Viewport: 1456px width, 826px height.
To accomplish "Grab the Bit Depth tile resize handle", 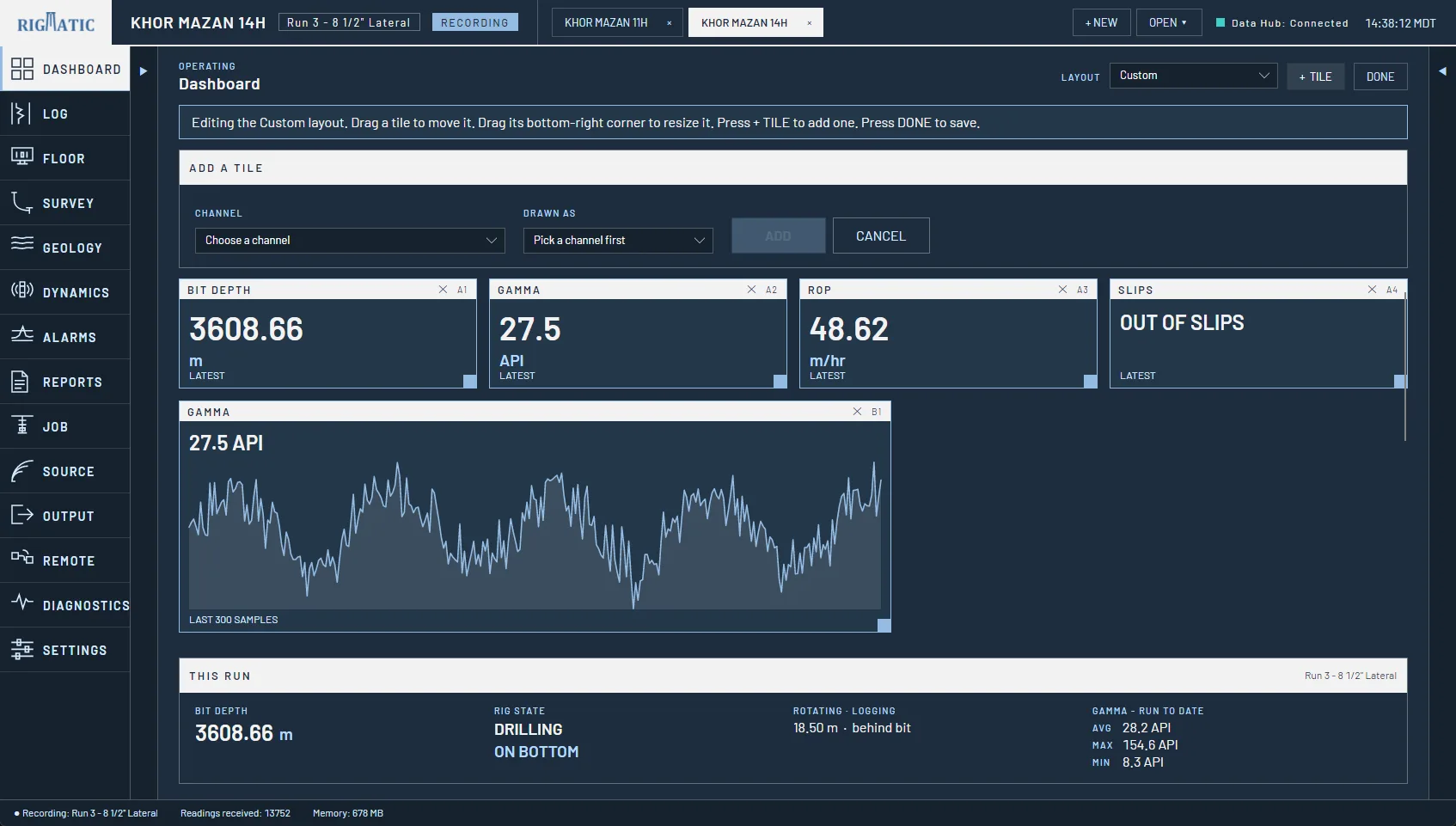I will 469,381.
